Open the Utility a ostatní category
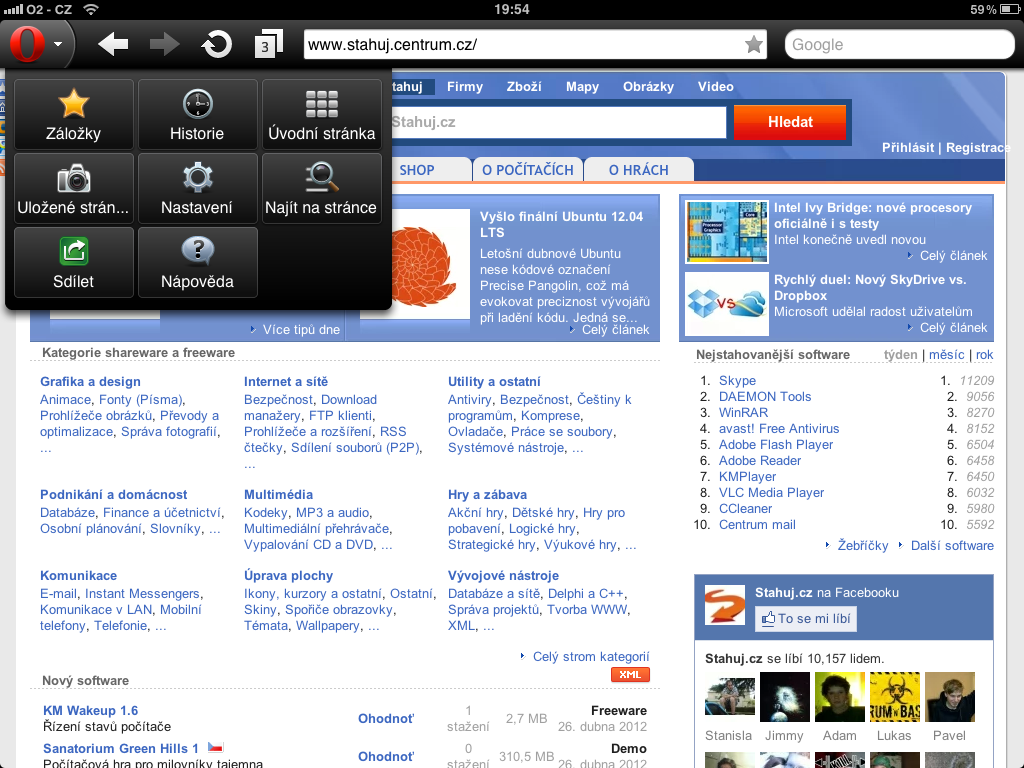Viewport: 1024px width, 768px height. pyautogui.click(x=494, y=381)
